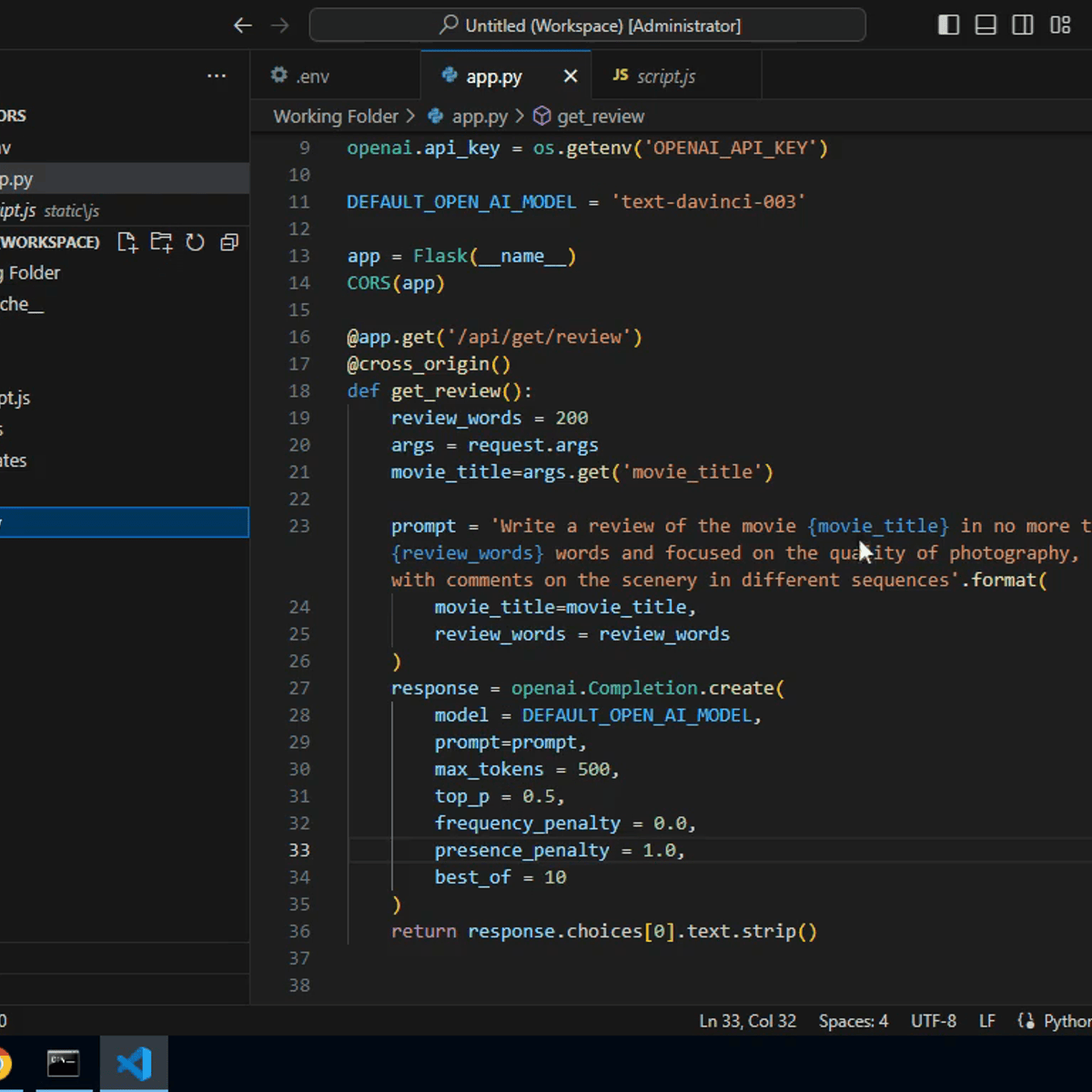
Task: Open Visual Studio Code from taskbar
Action: 134,1063
